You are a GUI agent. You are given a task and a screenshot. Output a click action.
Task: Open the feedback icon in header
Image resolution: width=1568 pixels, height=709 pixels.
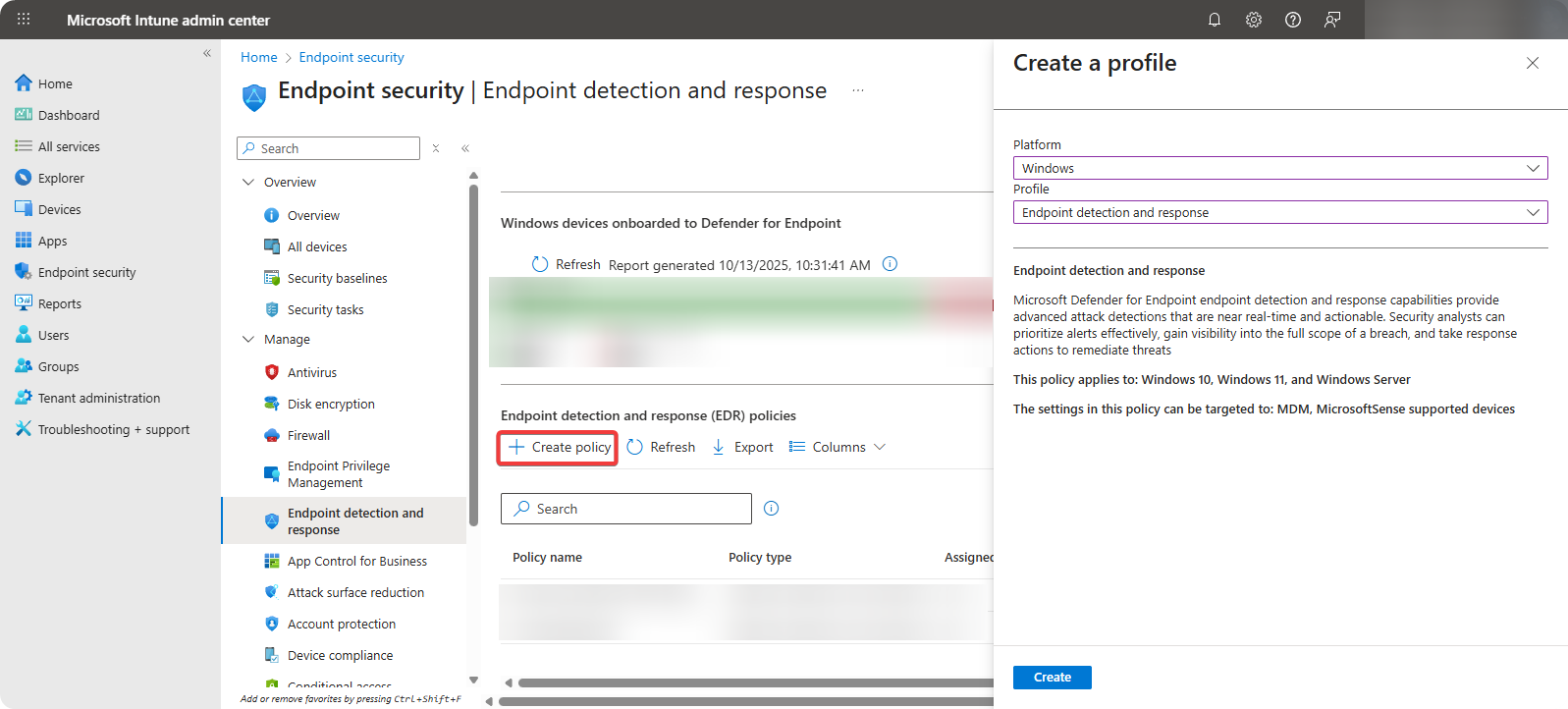pos(1332,20)
